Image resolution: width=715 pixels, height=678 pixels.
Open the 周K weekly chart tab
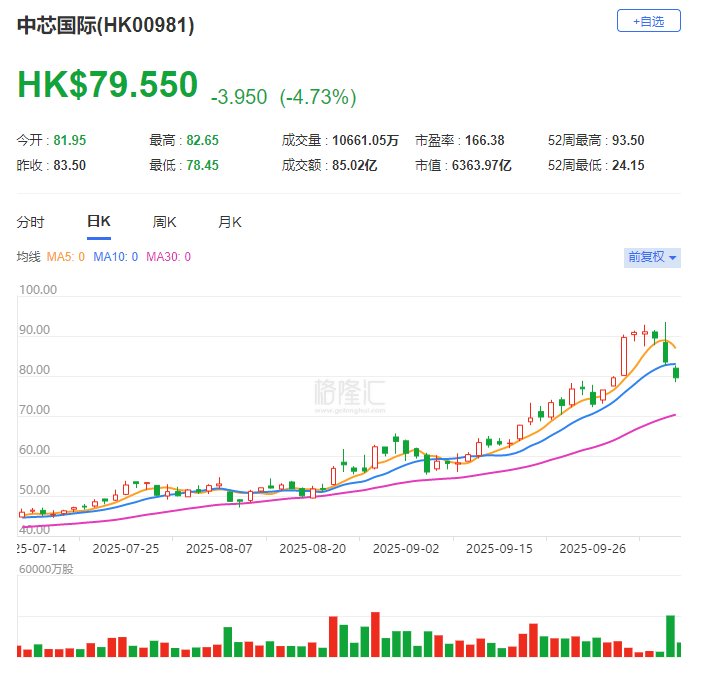pos(164,222)
